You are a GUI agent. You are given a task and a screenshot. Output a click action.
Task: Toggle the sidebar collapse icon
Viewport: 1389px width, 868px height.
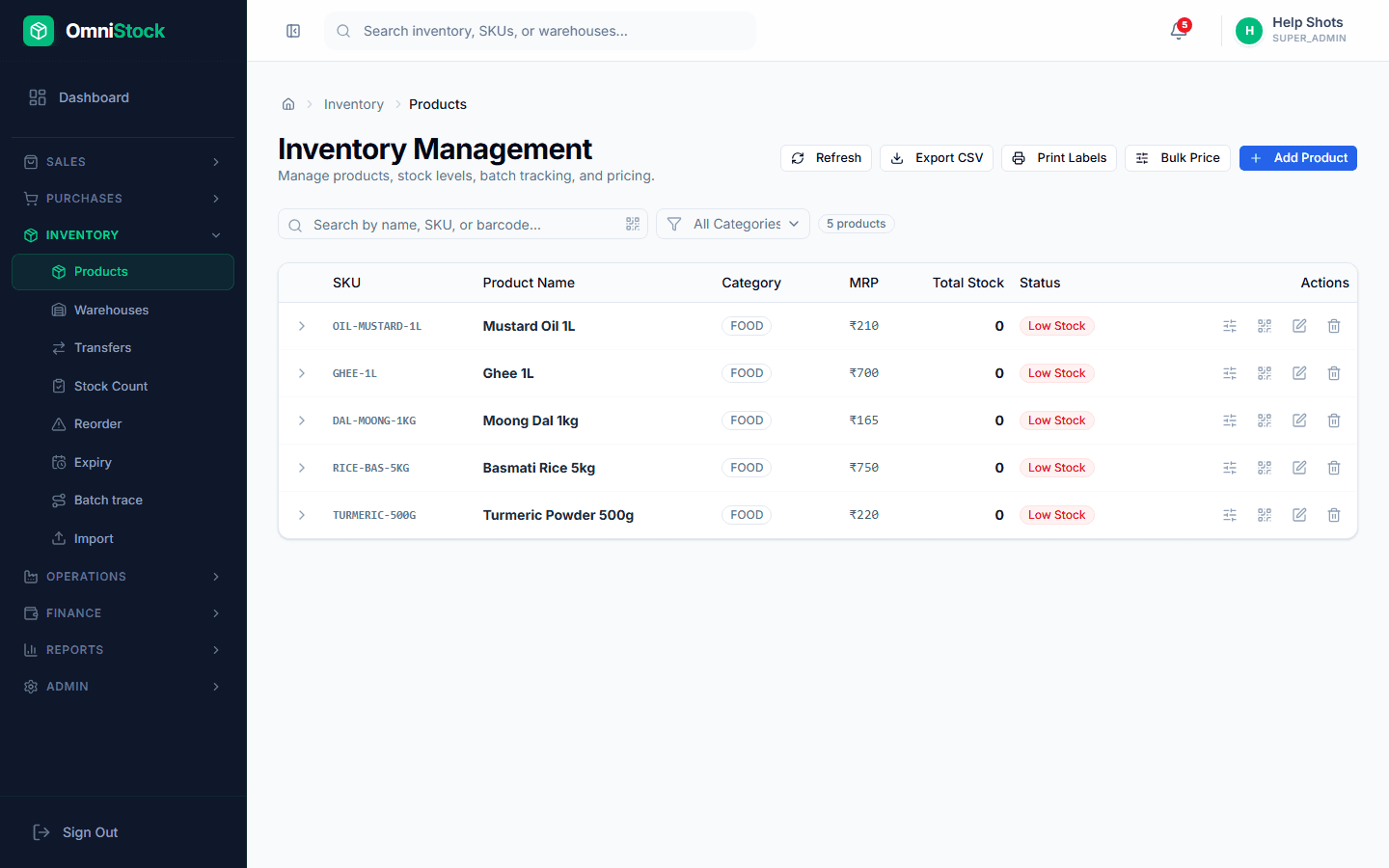click(x=293, y=31)
